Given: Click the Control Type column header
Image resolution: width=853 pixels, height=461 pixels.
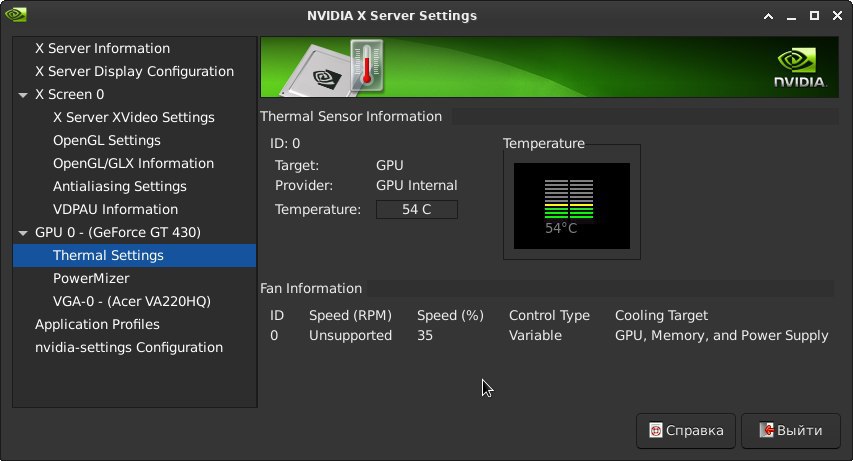Looking at the screenshot, I should tap(549, 316).
